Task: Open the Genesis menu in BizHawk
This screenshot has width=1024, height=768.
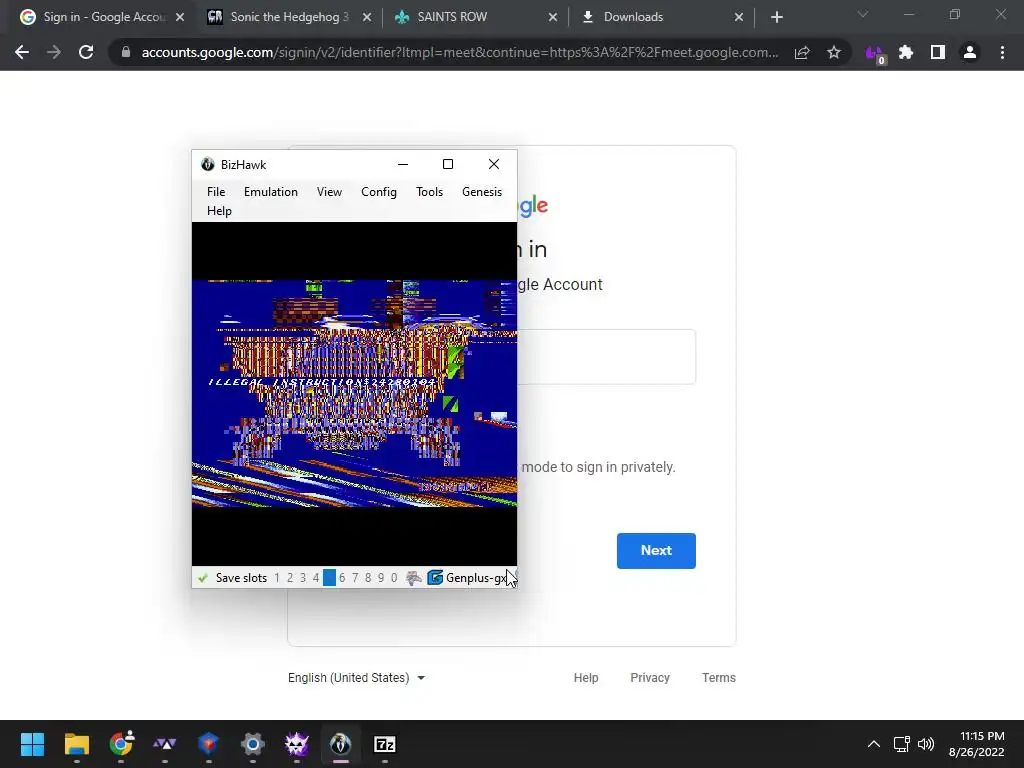Action: coord(482,191)
